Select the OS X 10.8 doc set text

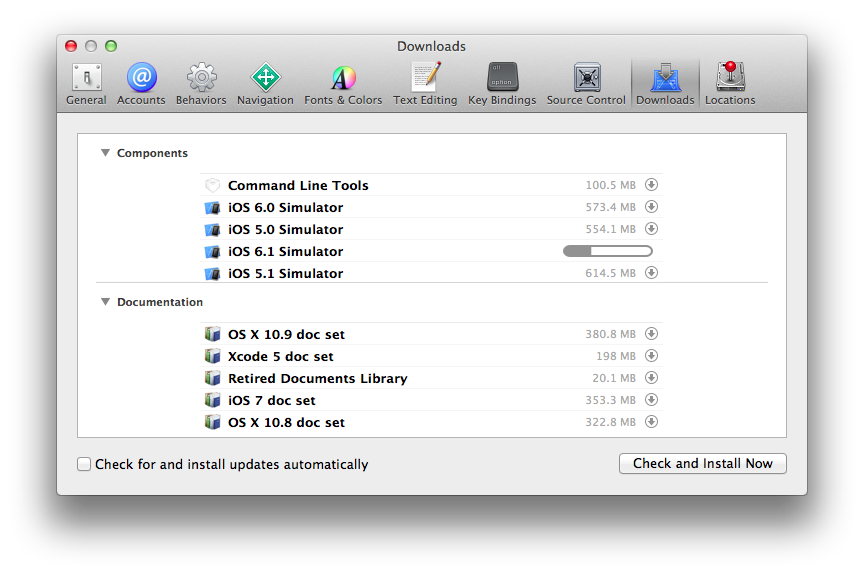pos(287,423)
